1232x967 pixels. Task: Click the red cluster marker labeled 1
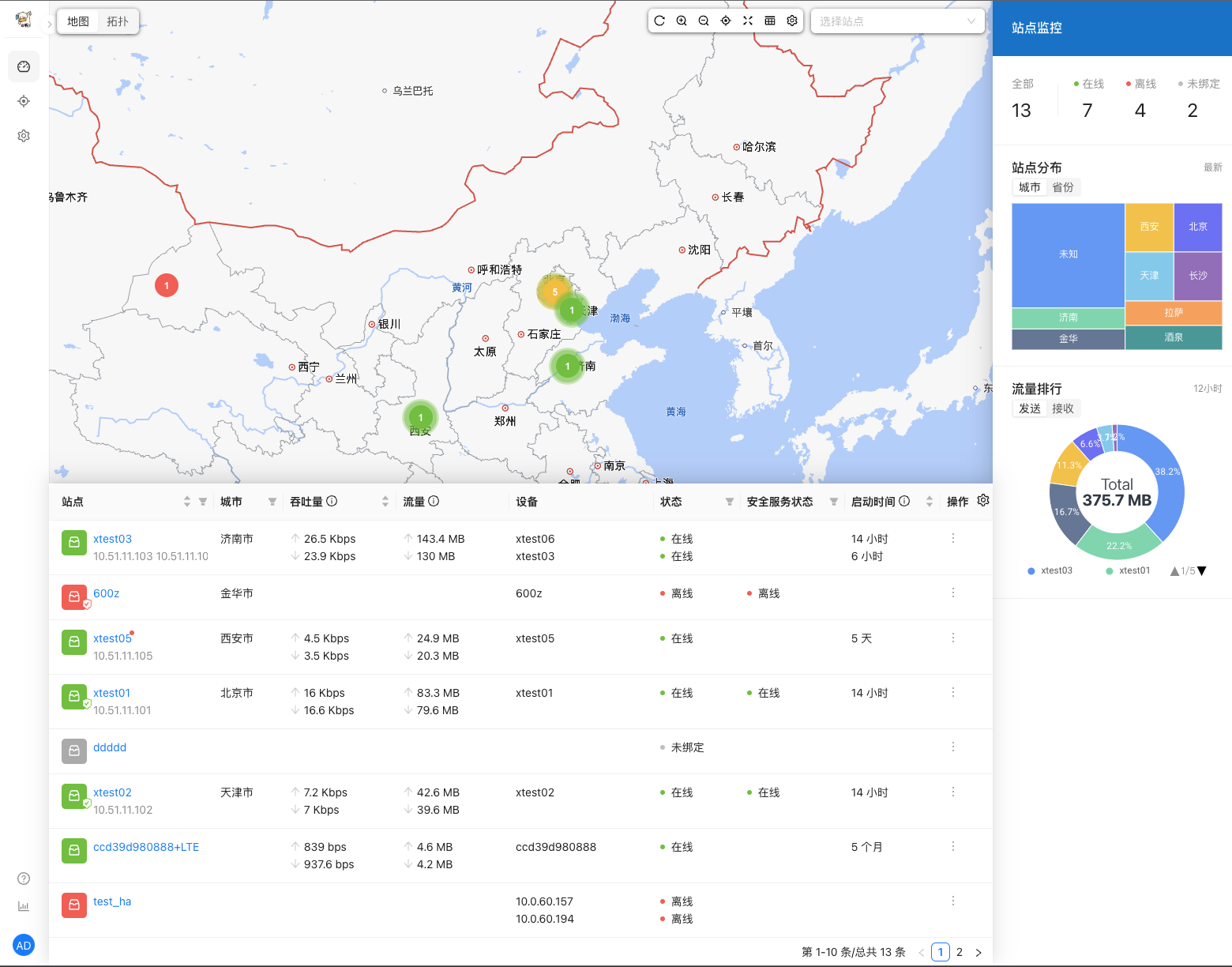(x=167, y=285)
